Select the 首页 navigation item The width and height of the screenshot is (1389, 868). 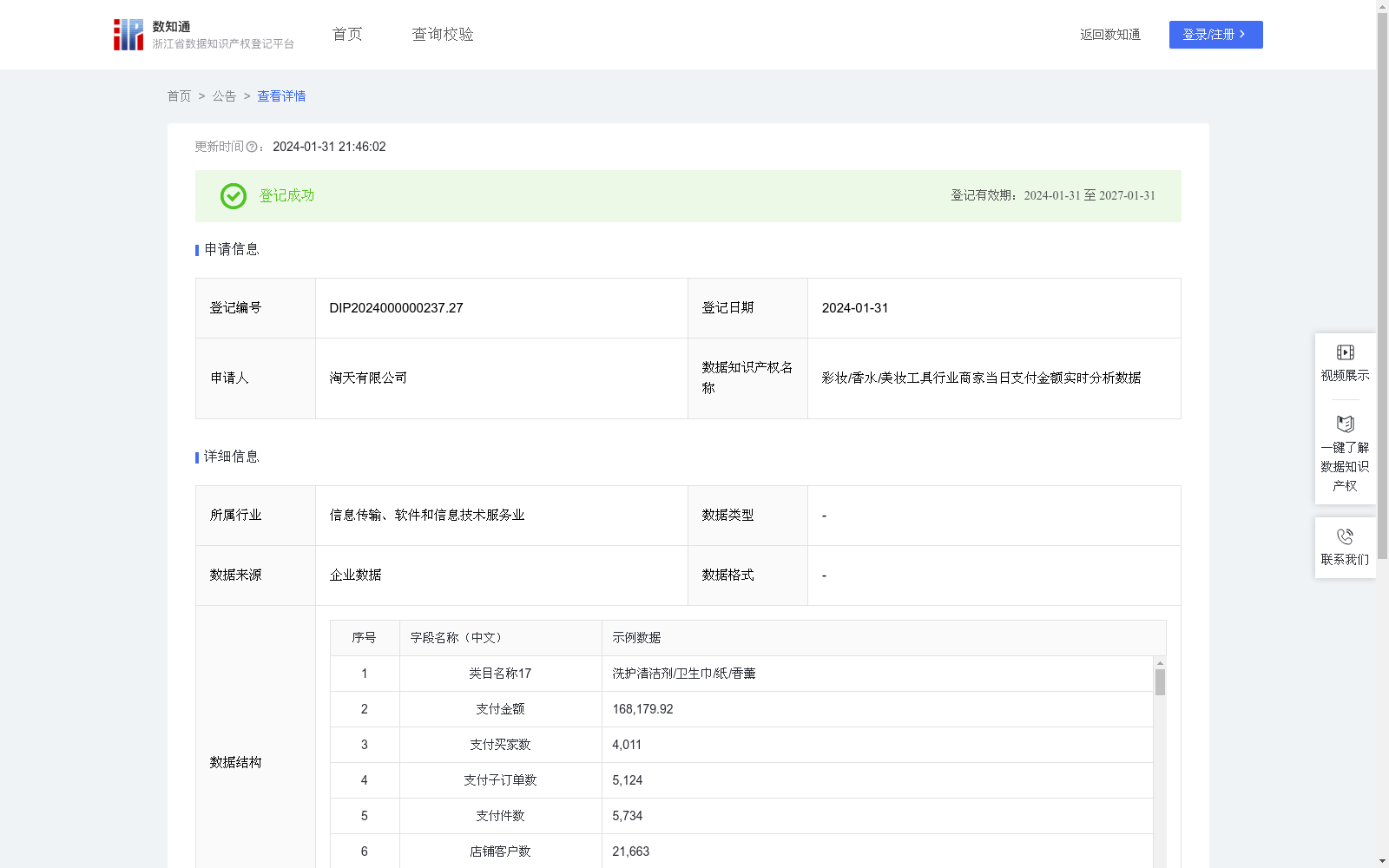(x=346, y=34)
